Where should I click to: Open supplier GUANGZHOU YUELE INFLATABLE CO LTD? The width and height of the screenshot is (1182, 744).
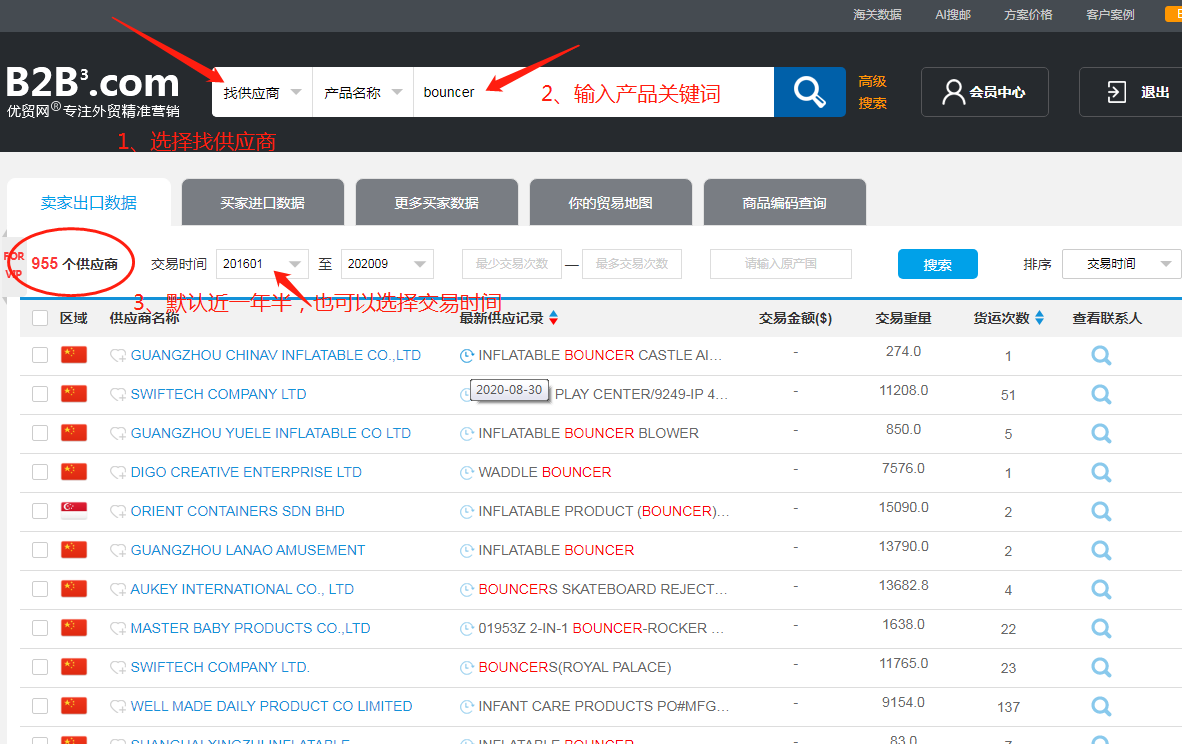tap(271, 433)
